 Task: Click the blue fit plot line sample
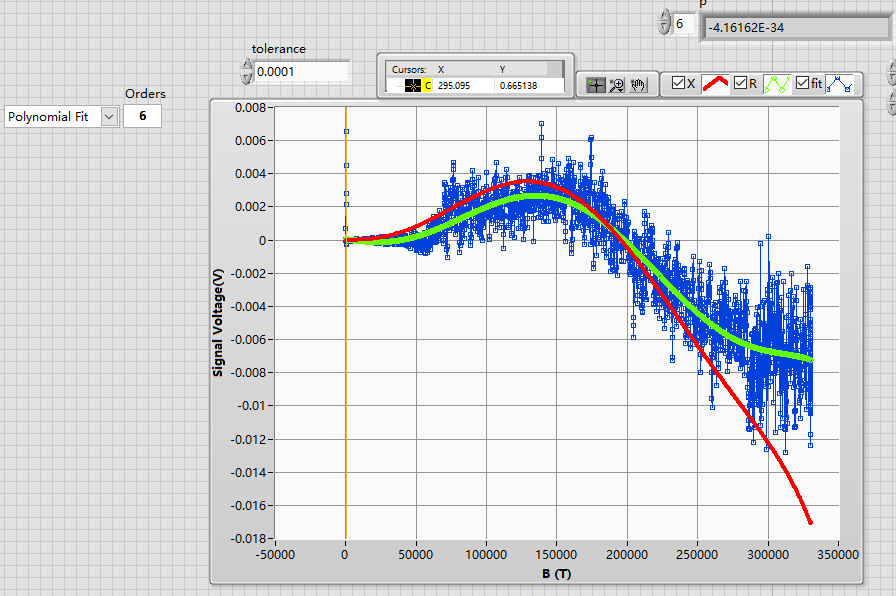[840, 84]
